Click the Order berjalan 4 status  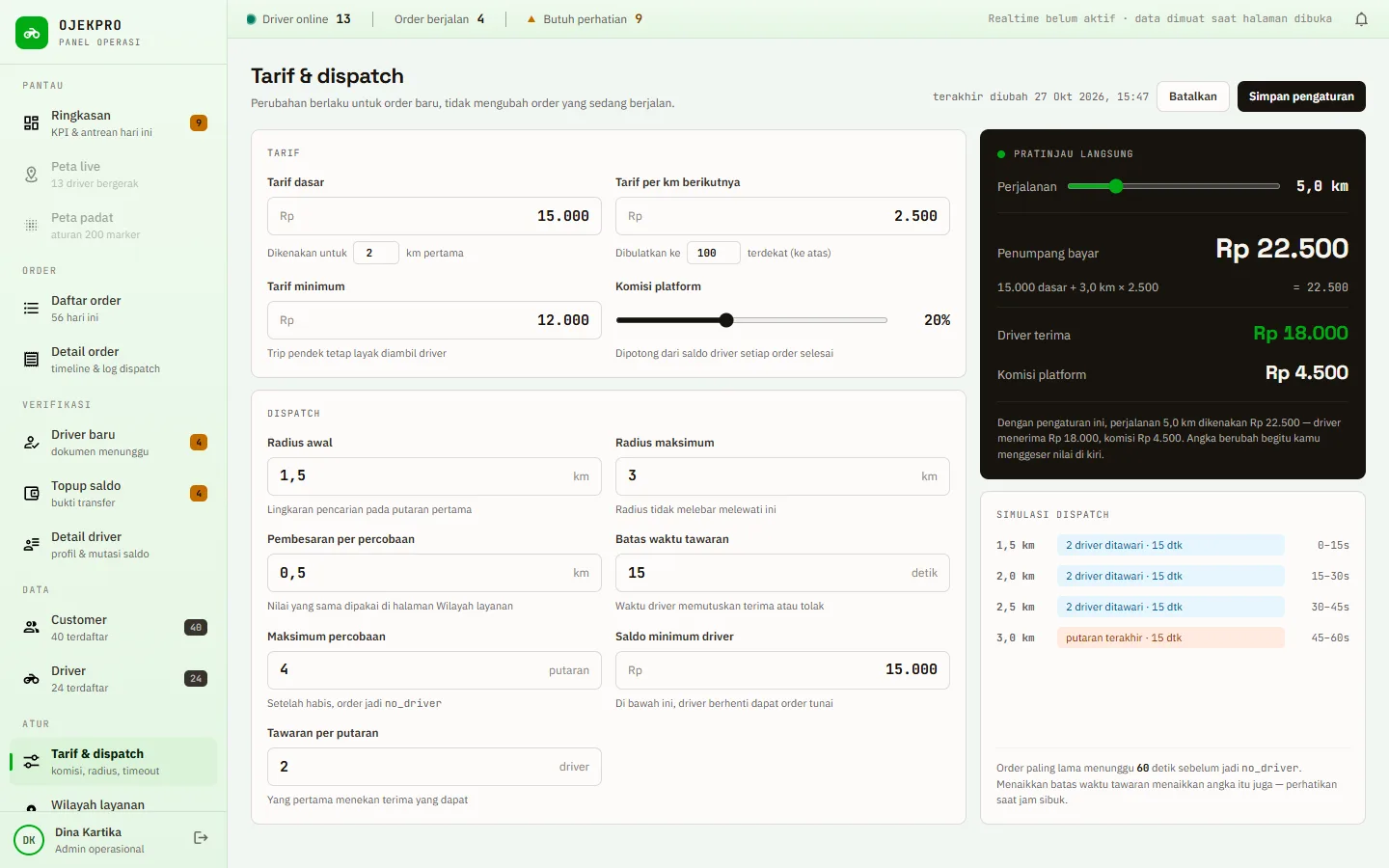click(x=440, y=19)
